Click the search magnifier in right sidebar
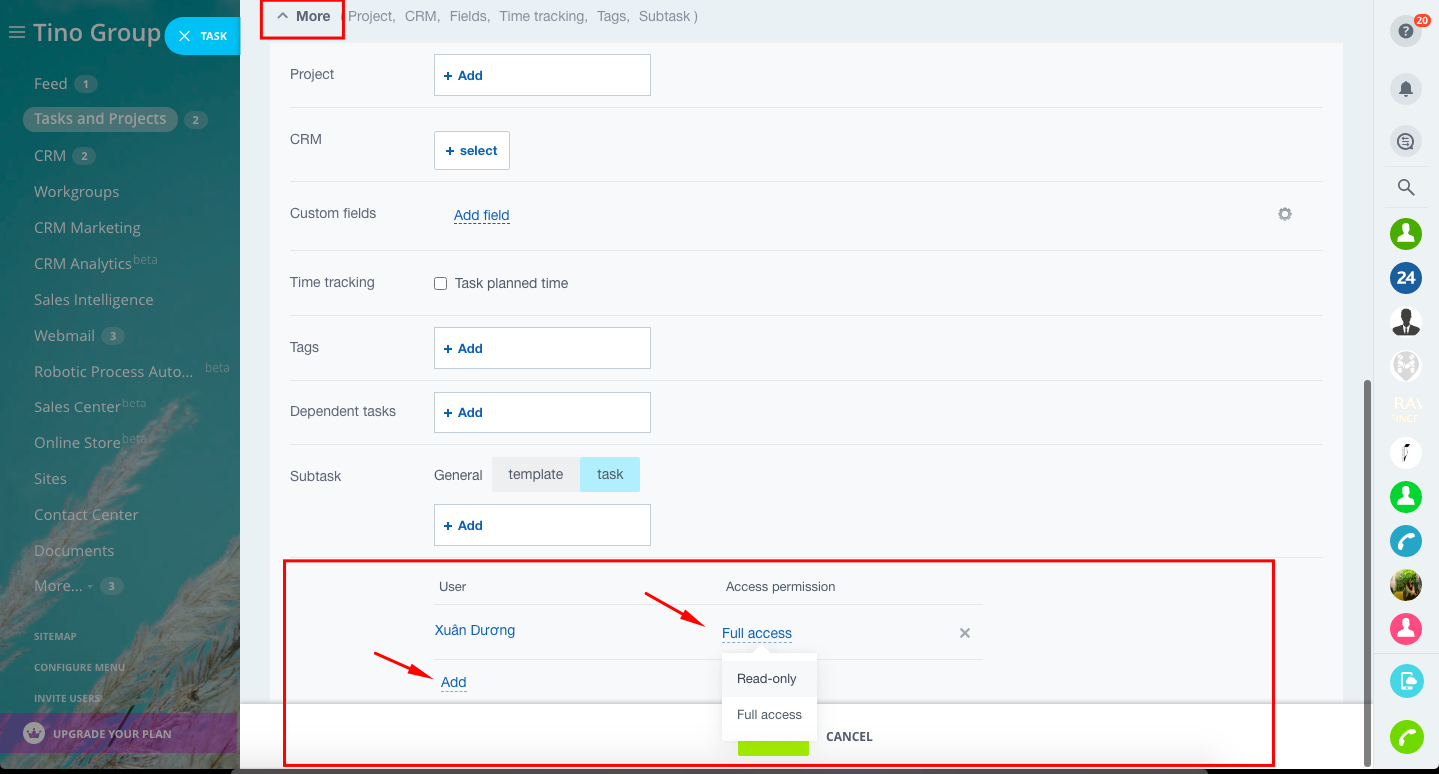 (x=1405, y=187)
